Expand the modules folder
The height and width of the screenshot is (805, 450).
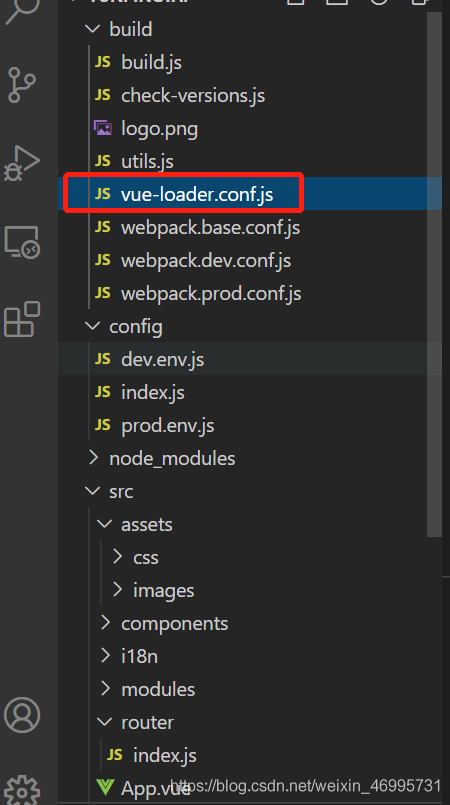[105, 688]
